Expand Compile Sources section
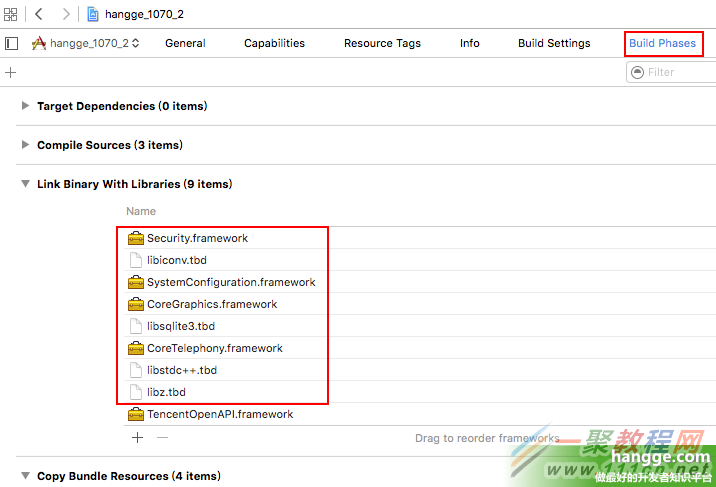716x487 pixels. (26, 145)
